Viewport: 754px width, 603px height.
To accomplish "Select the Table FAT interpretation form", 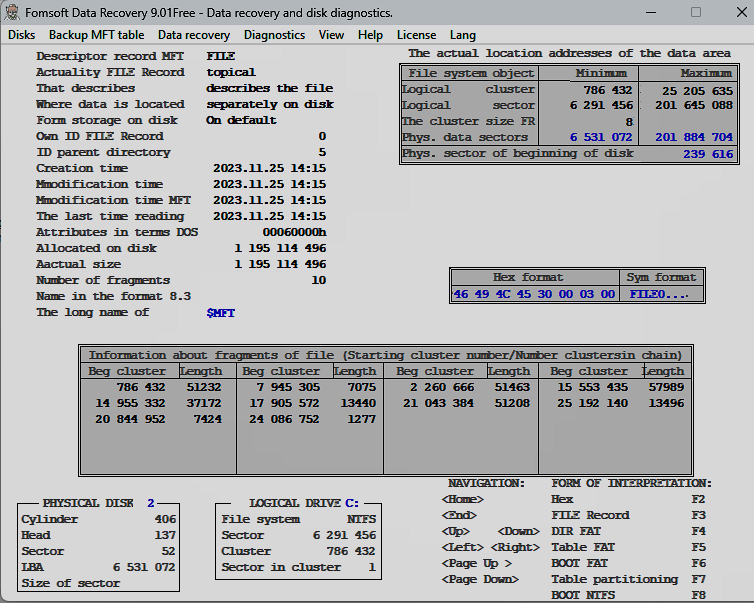I will (583, 547).
